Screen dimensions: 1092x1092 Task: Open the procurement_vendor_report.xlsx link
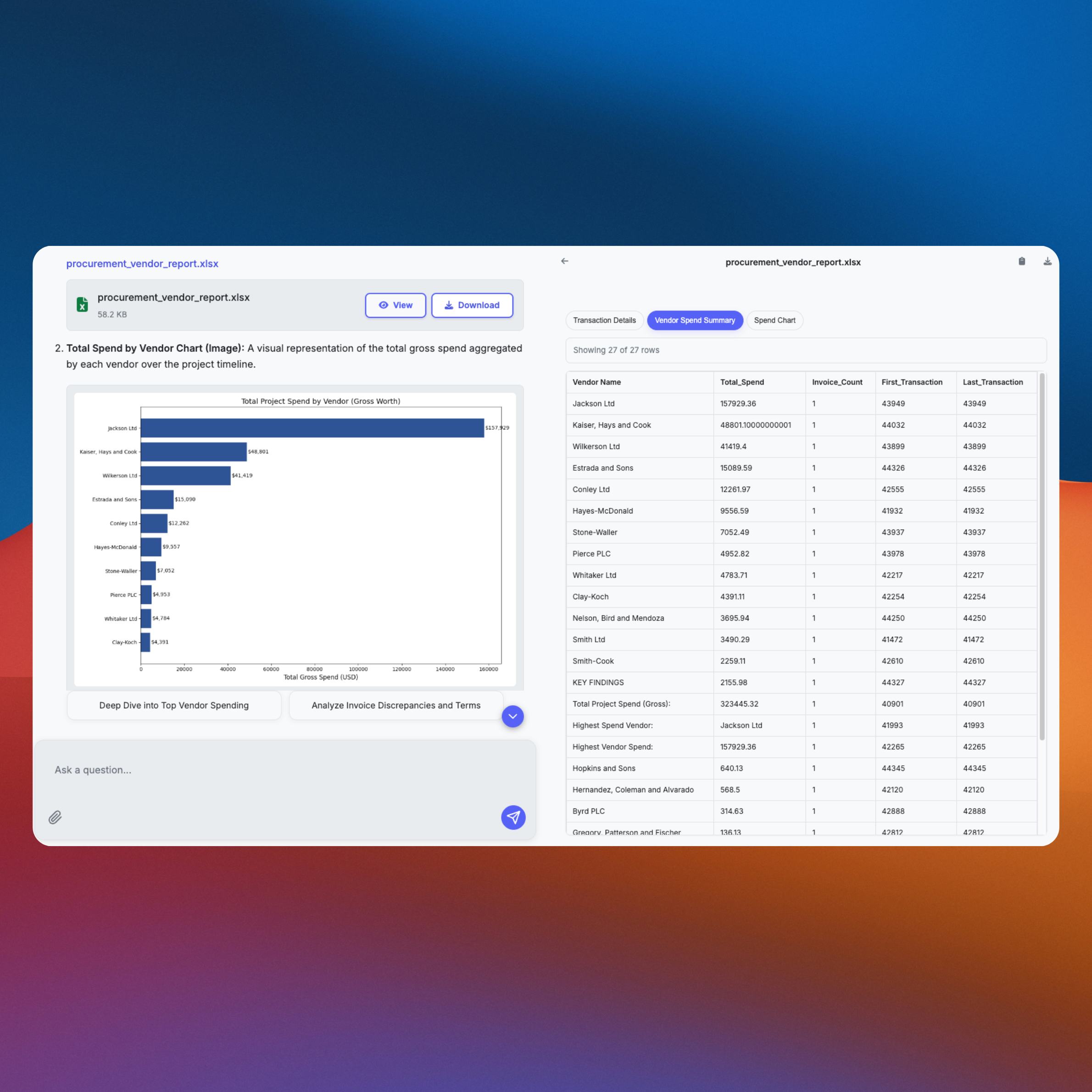click(142, 263)
